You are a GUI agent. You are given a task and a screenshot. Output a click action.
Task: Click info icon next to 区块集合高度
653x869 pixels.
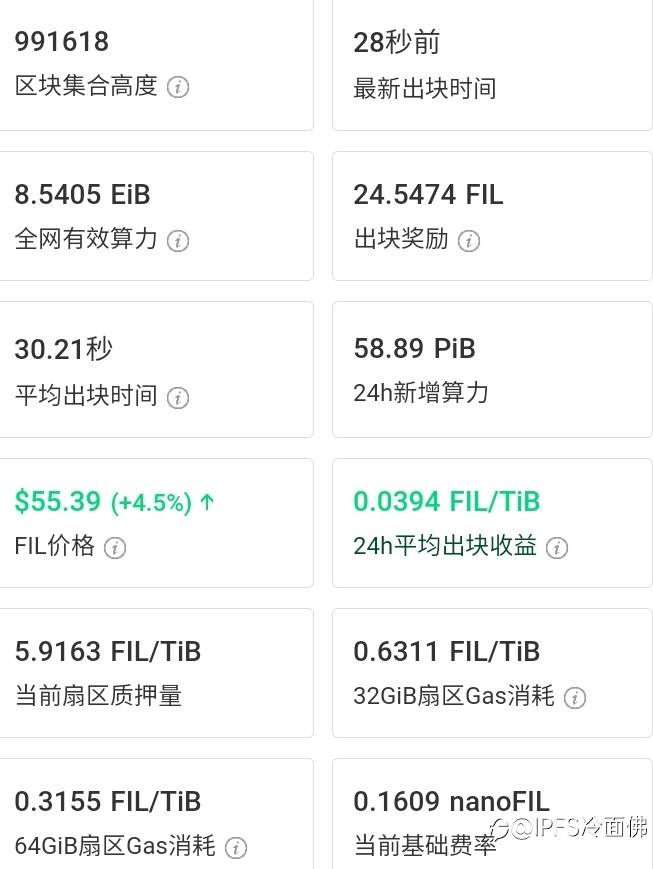178,87
